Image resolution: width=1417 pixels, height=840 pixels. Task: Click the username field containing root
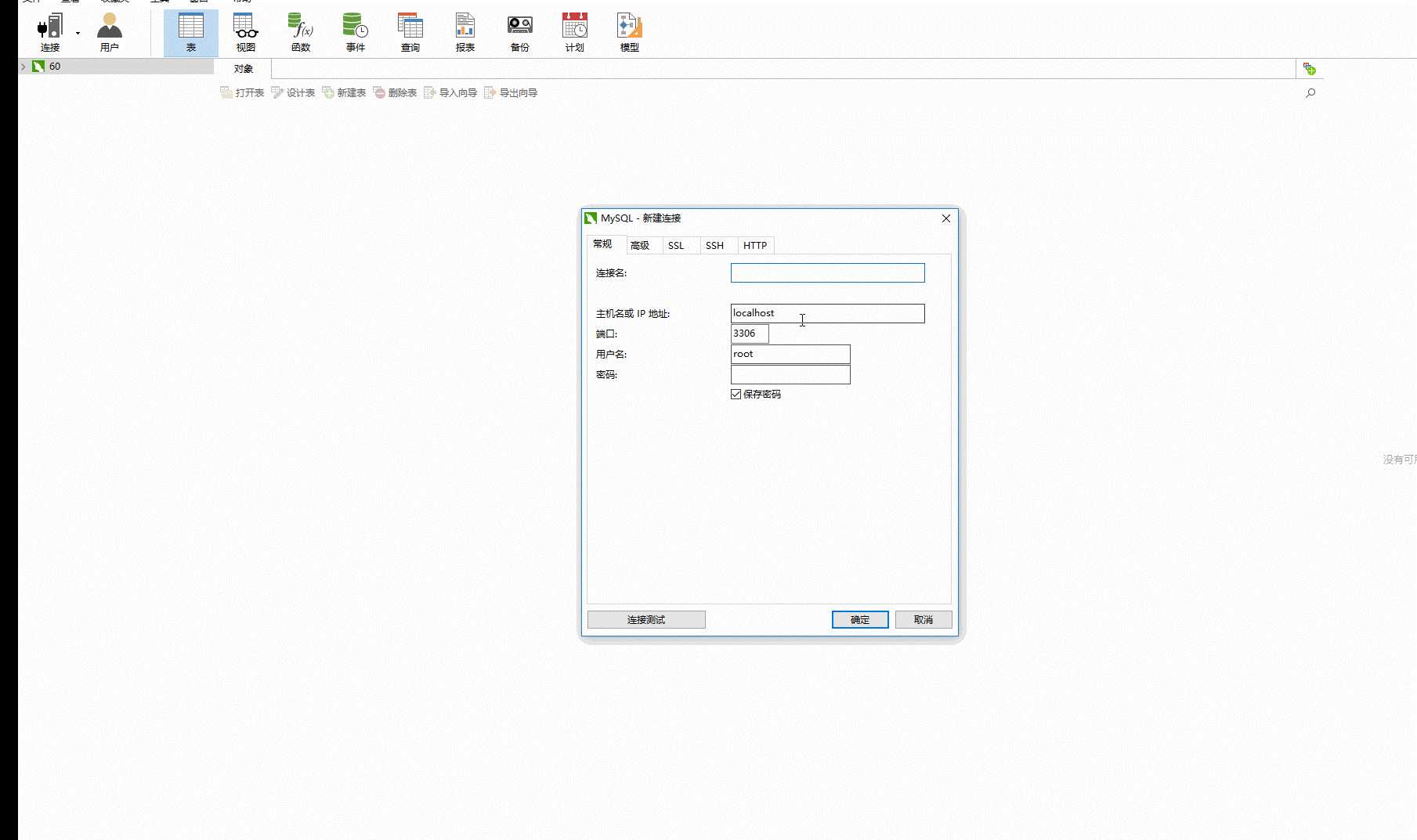[x=790, y=354]
